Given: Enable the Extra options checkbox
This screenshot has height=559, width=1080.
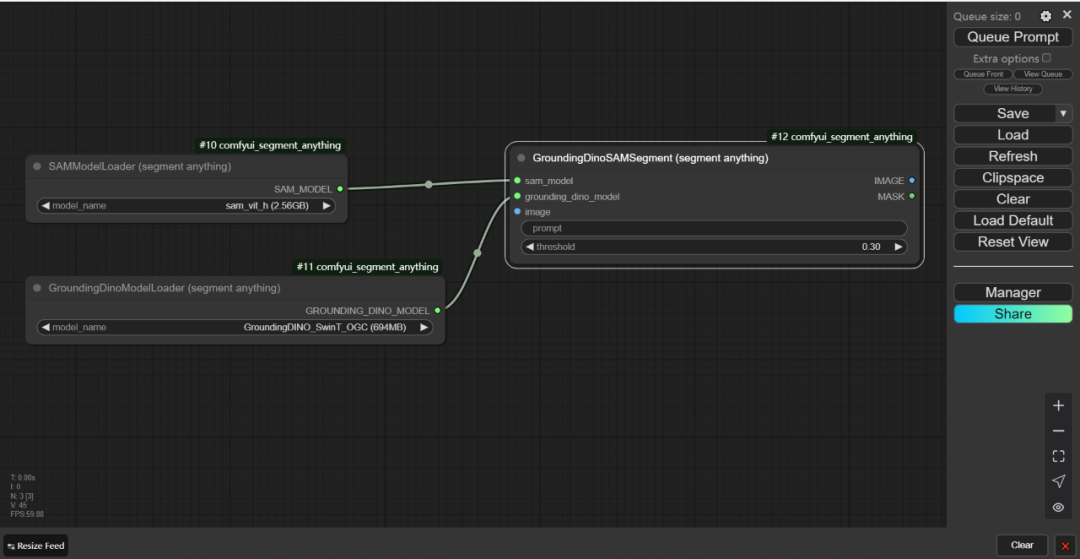Looking at the screenshot, I should point(1047,58).
